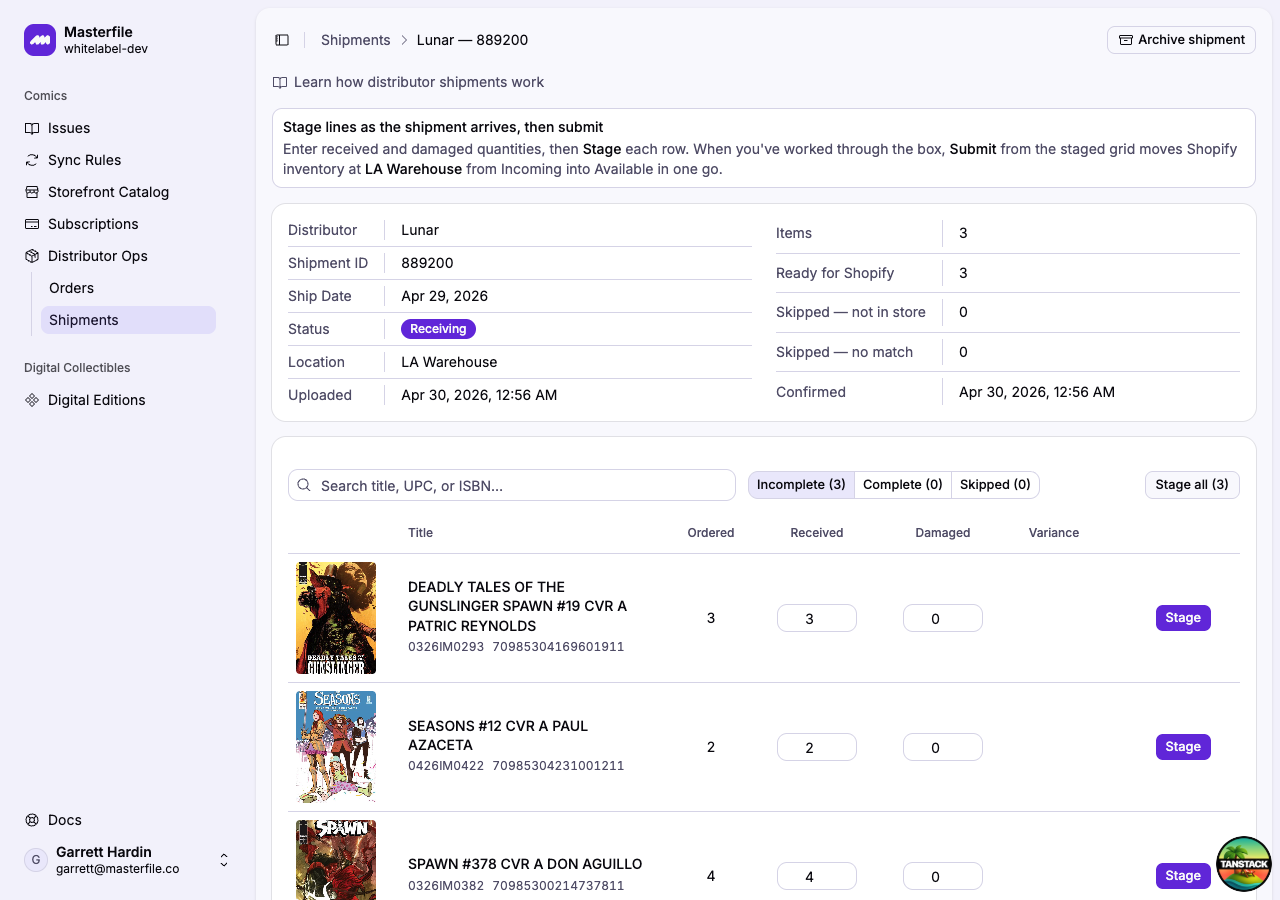Toggle the sidebar panel icon
Image resolution: width=1280 pixels, height=900 pixels.
click(x=282, y=40)
